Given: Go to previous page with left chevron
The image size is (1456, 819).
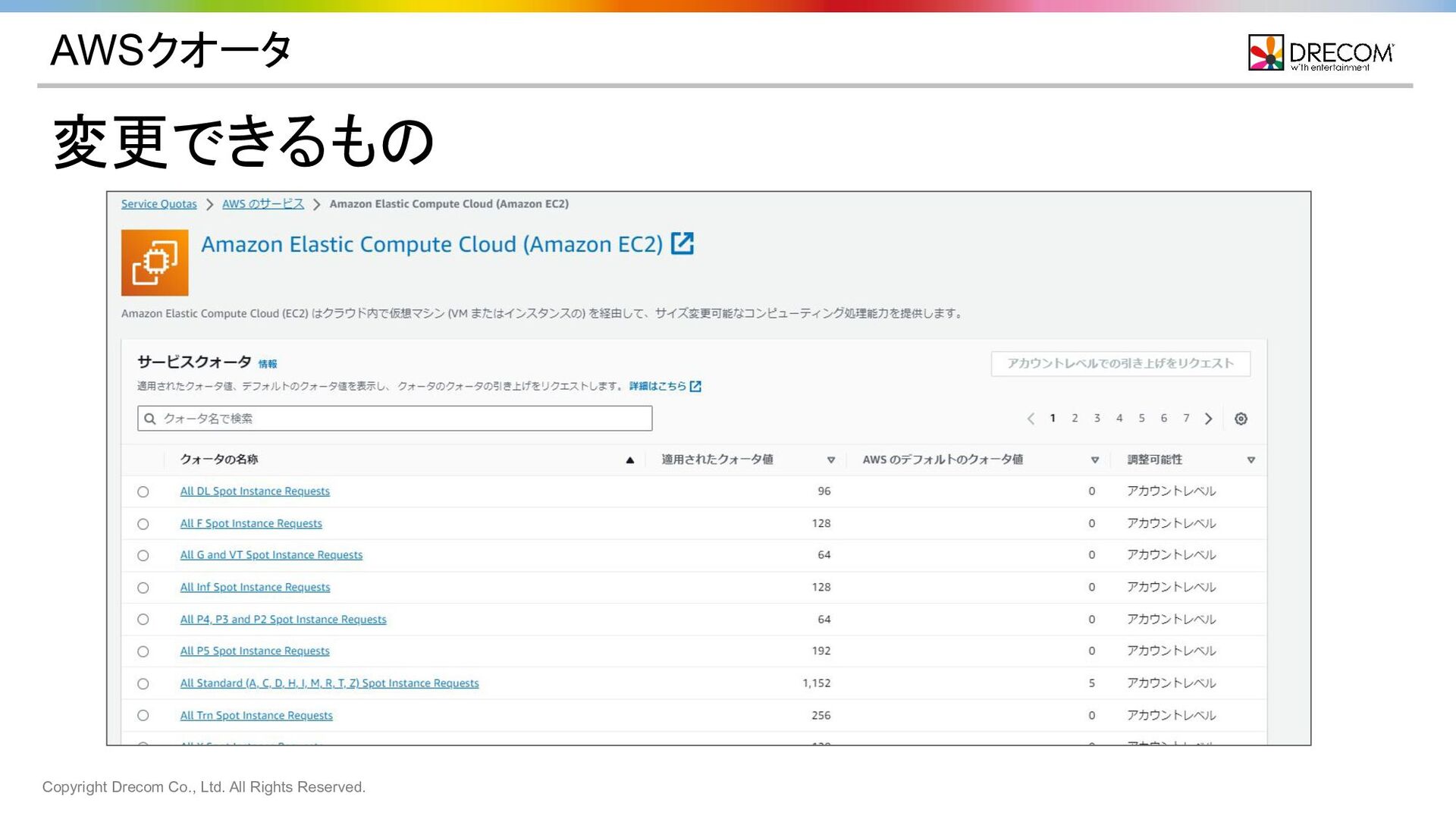Looking at the screenshot, I should (x=1031, y=419).
